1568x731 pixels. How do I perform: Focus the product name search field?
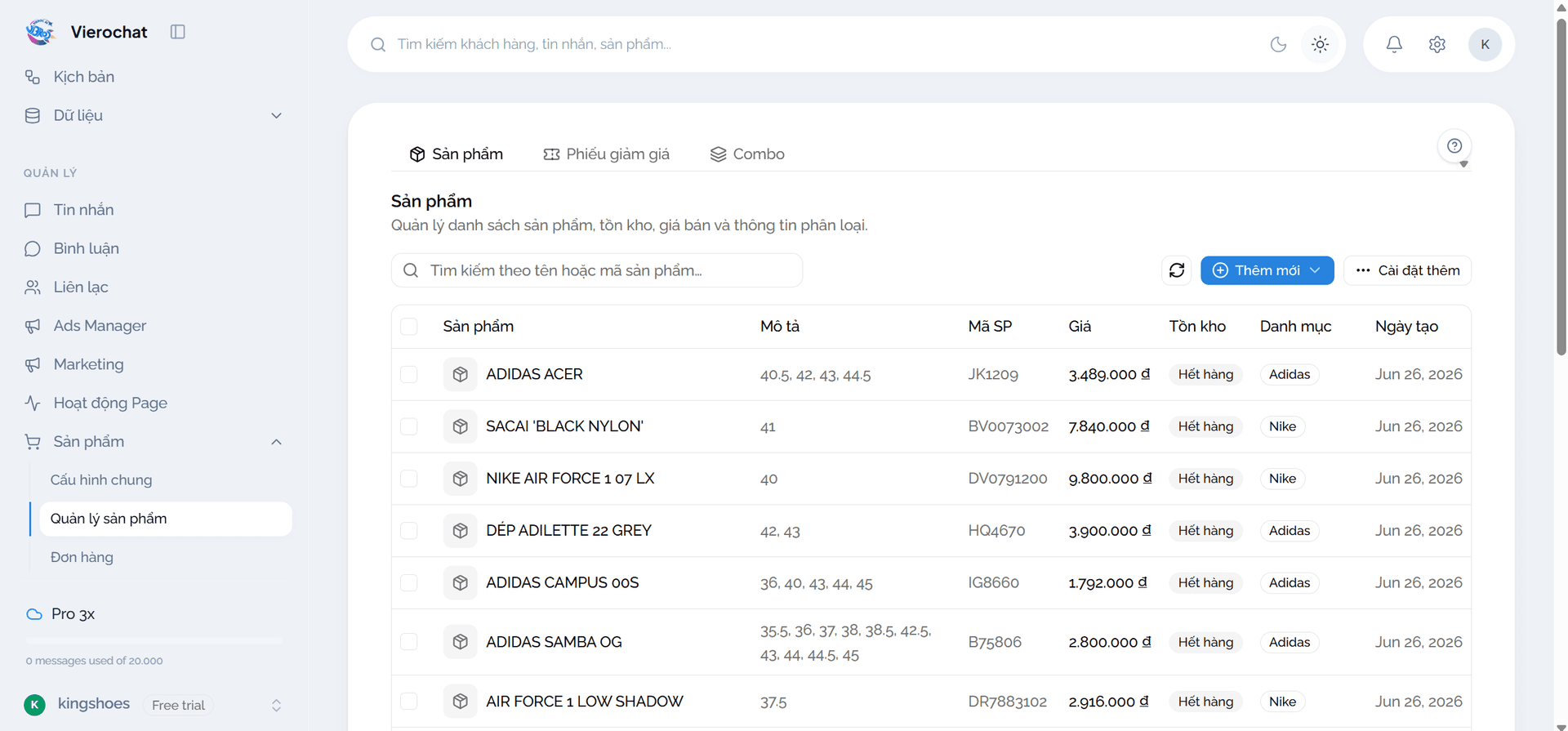[x=597, y=270]
